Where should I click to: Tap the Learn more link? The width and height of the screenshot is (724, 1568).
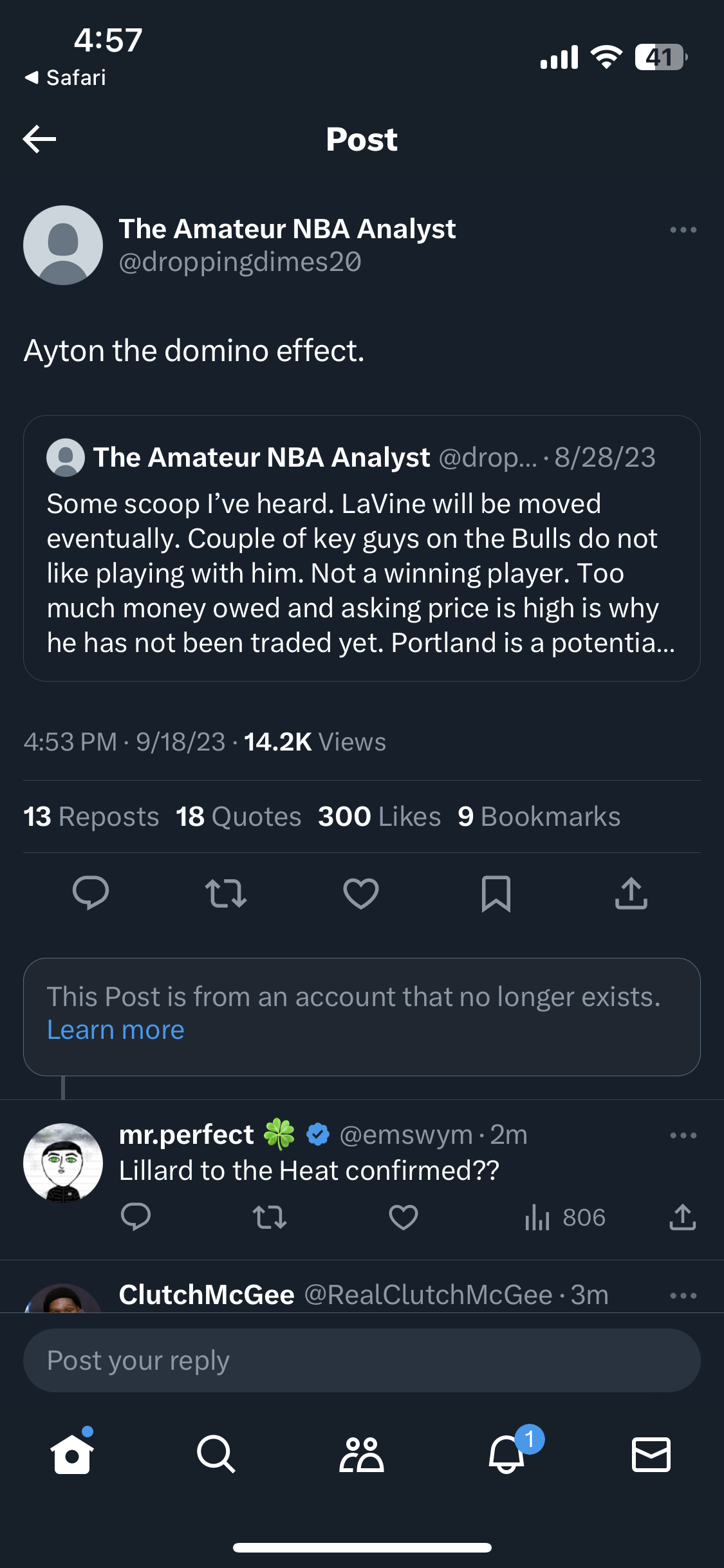click(116, 1030)
